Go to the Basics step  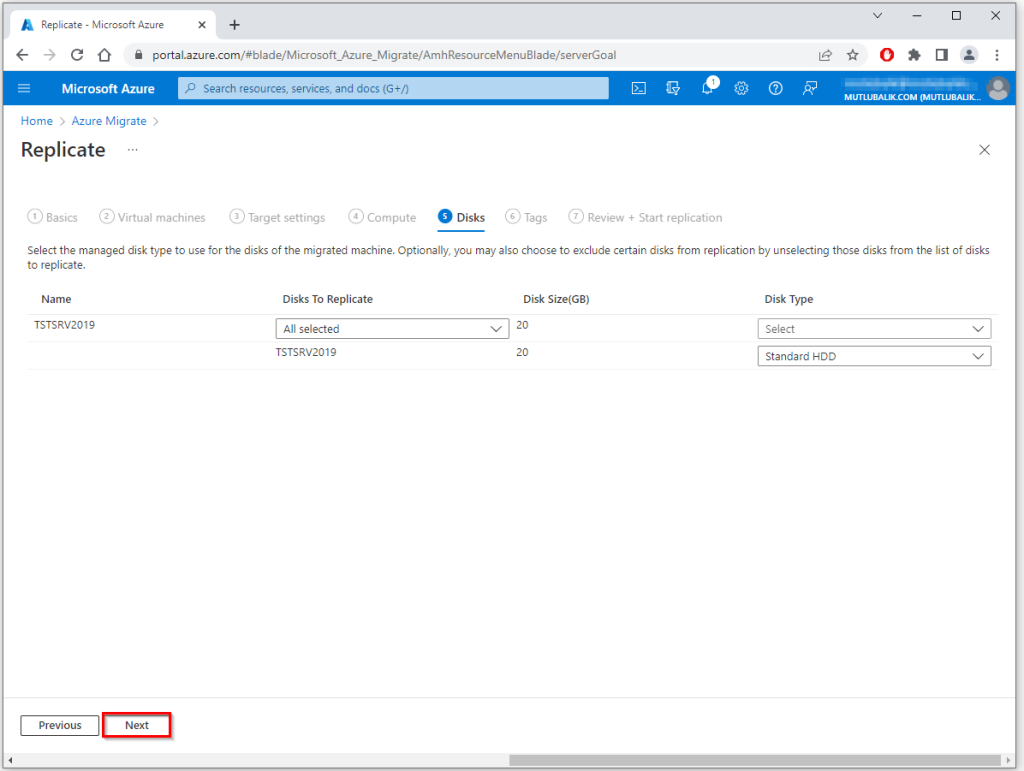53,217
